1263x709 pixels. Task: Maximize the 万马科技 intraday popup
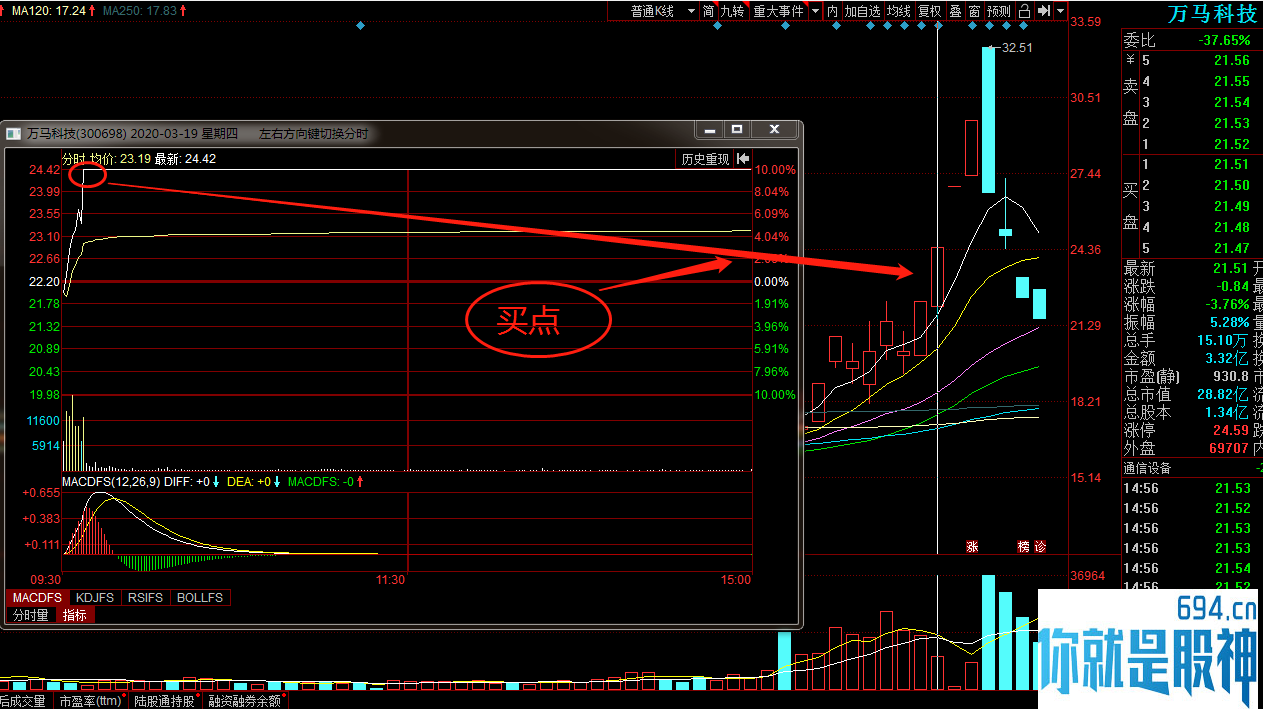tap(737, 130)
